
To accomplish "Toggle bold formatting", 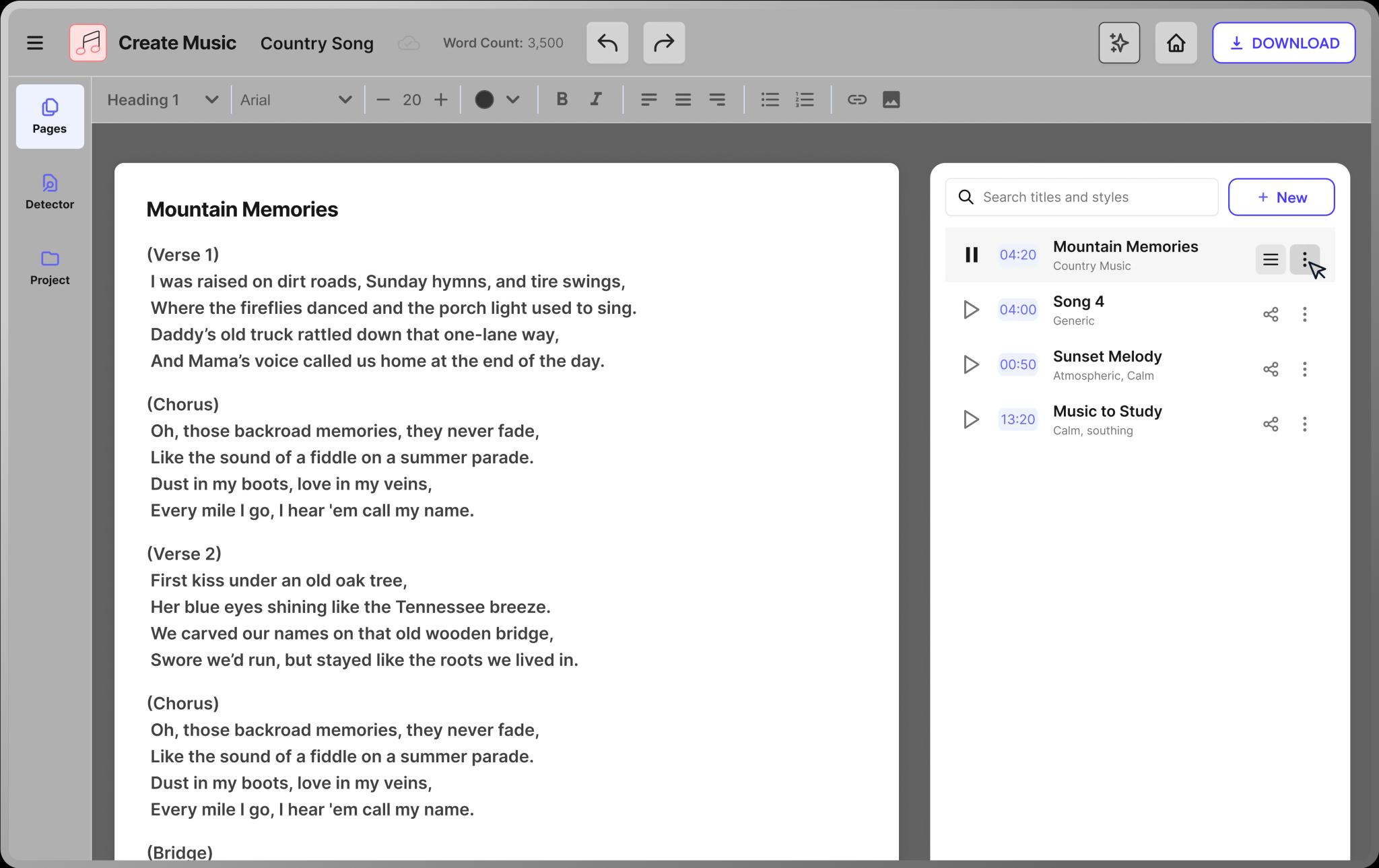I will coord(562,100).
